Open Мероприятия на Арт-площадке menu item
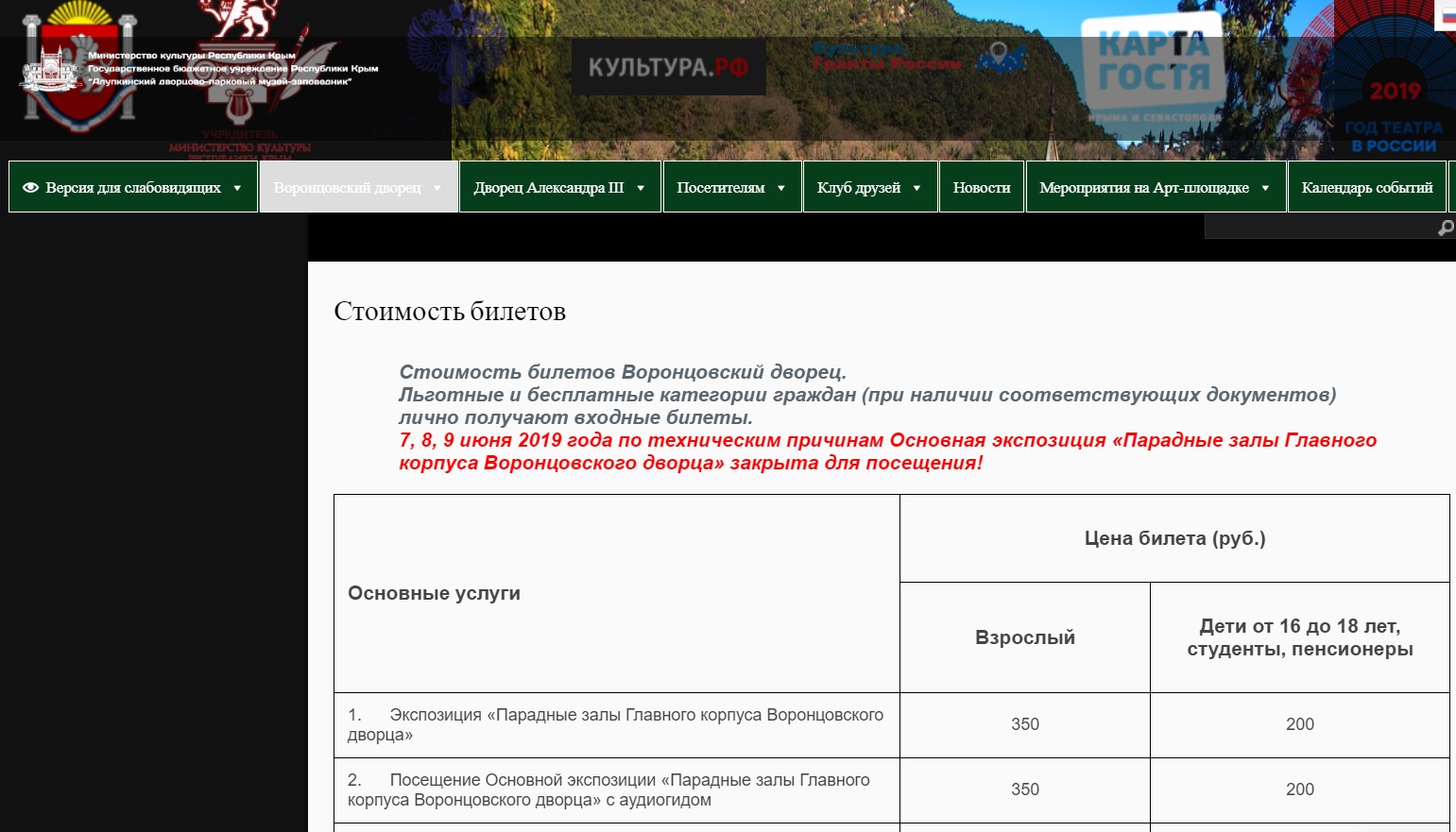 click(1143, 188)
